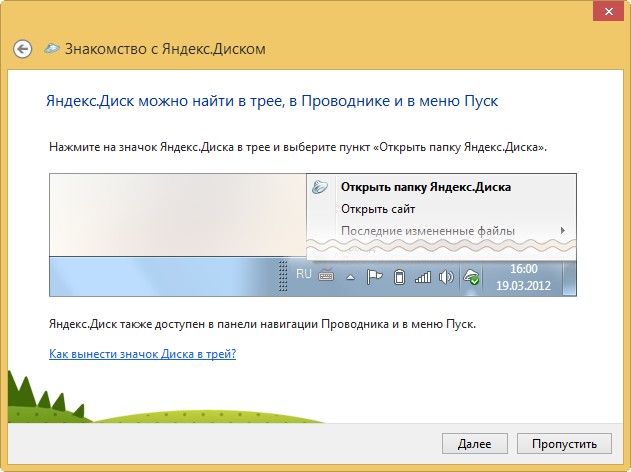Viewport: 631px width, 472px height.
Task: Close the Yandex.Disk intro window
Action: tap(608, 12)
